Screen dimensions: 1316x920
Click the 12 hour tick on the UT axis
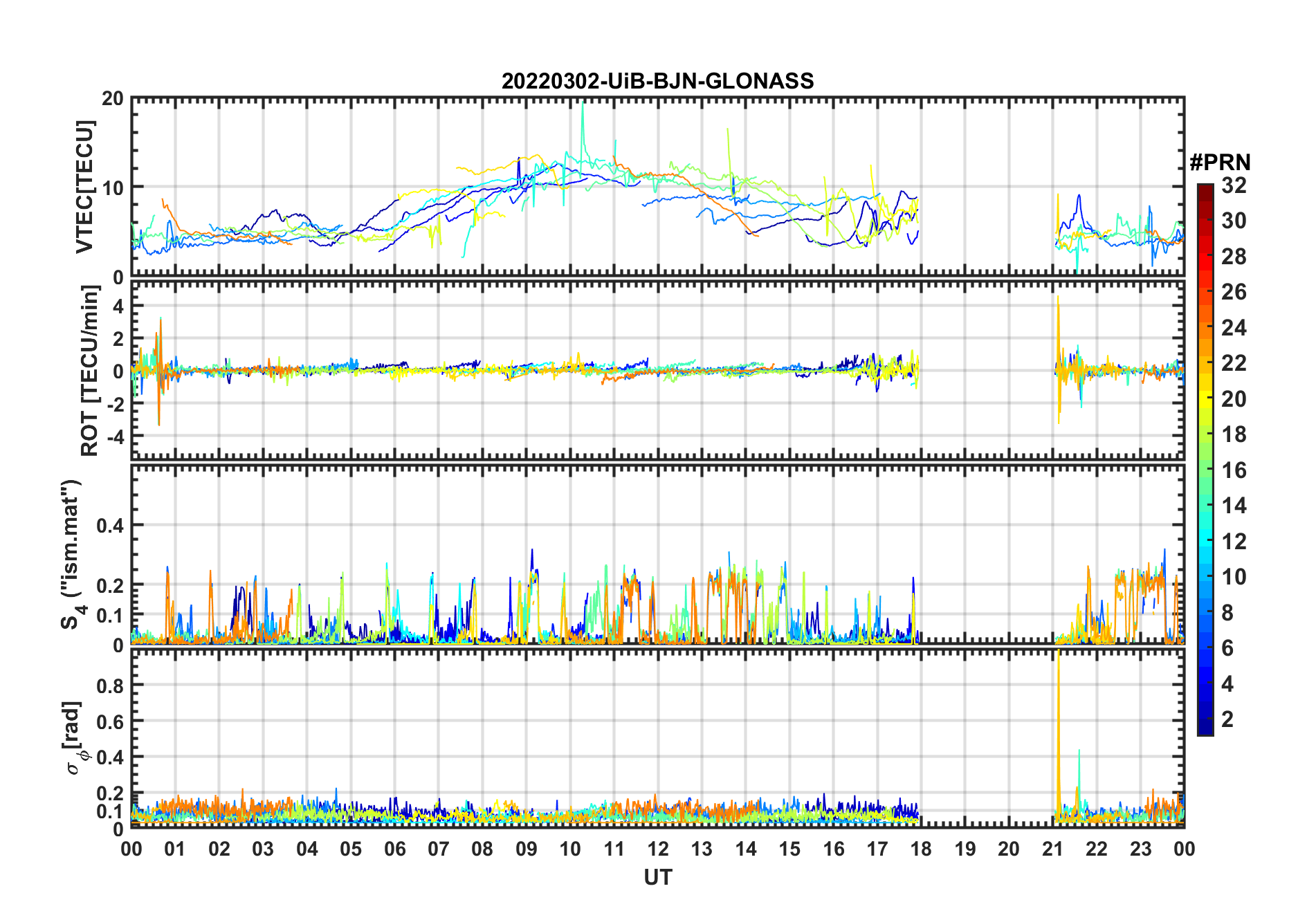657,849
